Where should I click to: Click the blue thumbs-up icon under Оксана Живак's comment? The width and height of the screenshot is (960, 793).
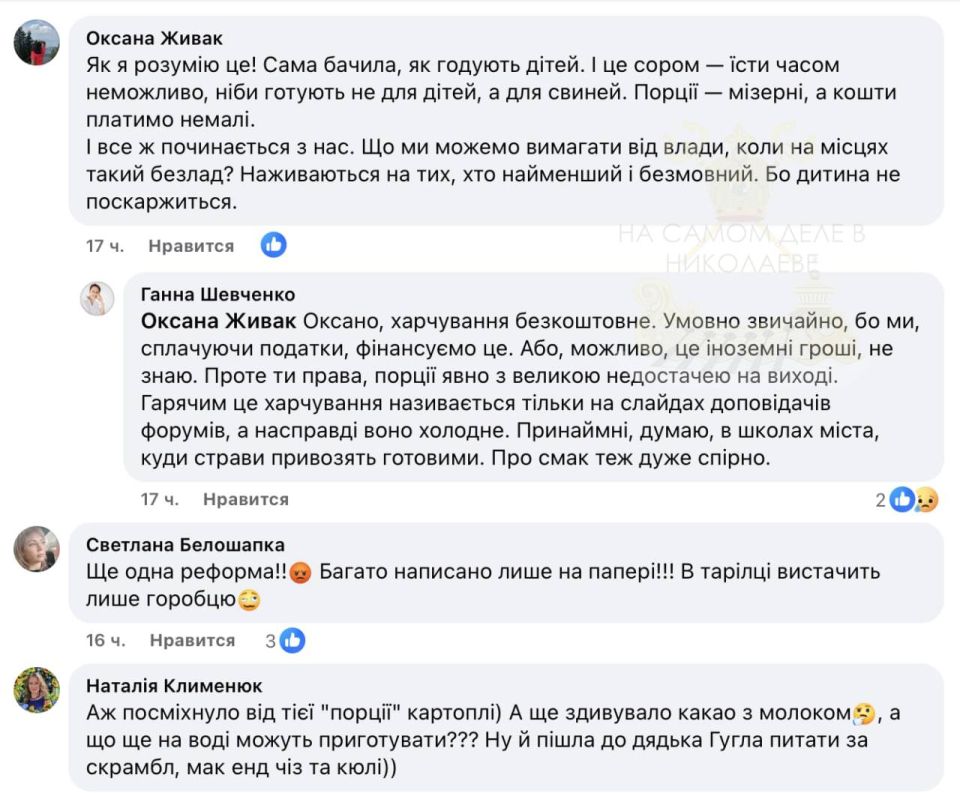pyautogui.click(x=273, y=244)
